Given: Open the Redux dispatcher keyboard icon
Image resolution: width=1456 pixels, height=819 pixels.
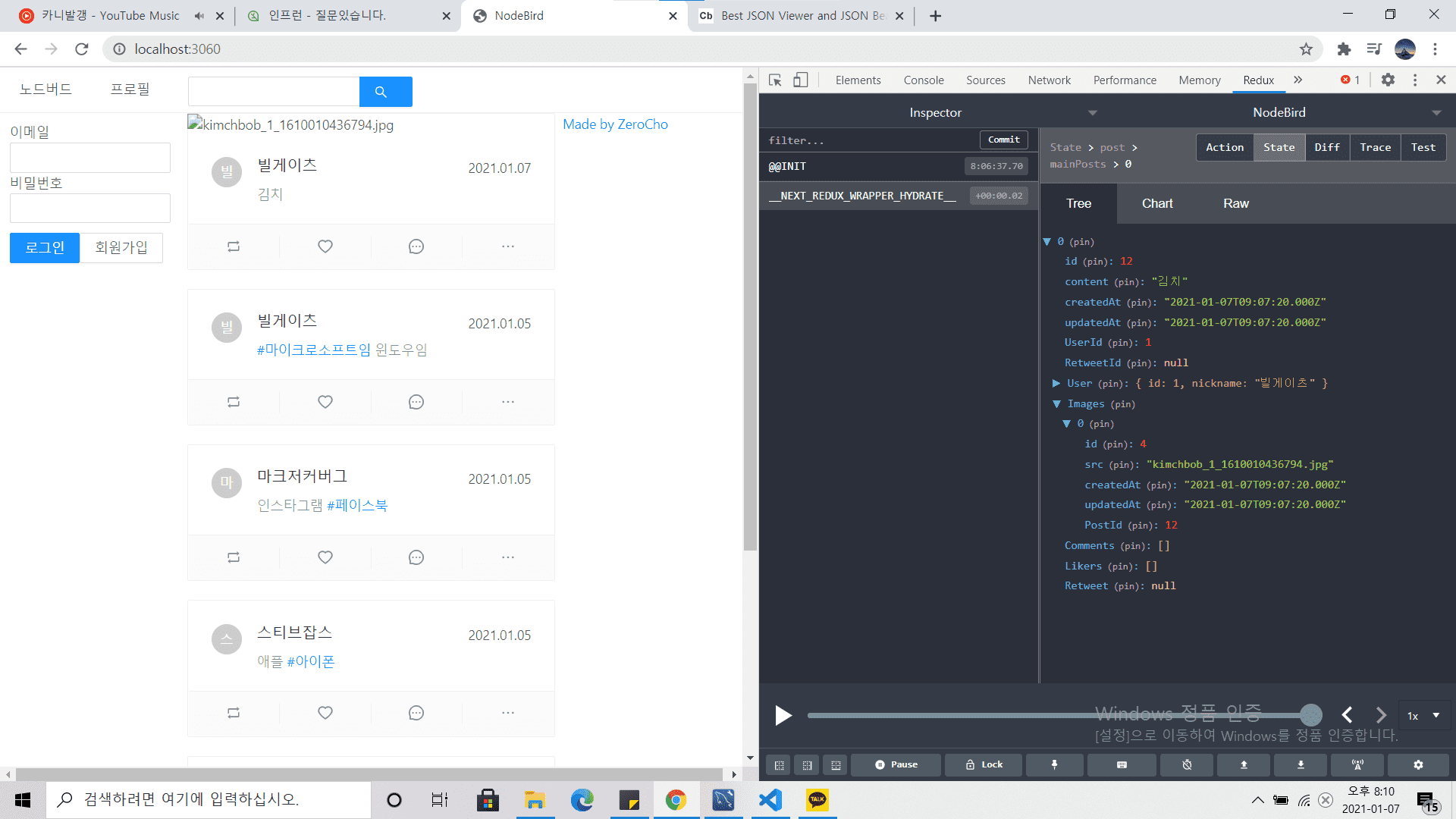Looking at the screenshot, I should (x=1122, y=764).
